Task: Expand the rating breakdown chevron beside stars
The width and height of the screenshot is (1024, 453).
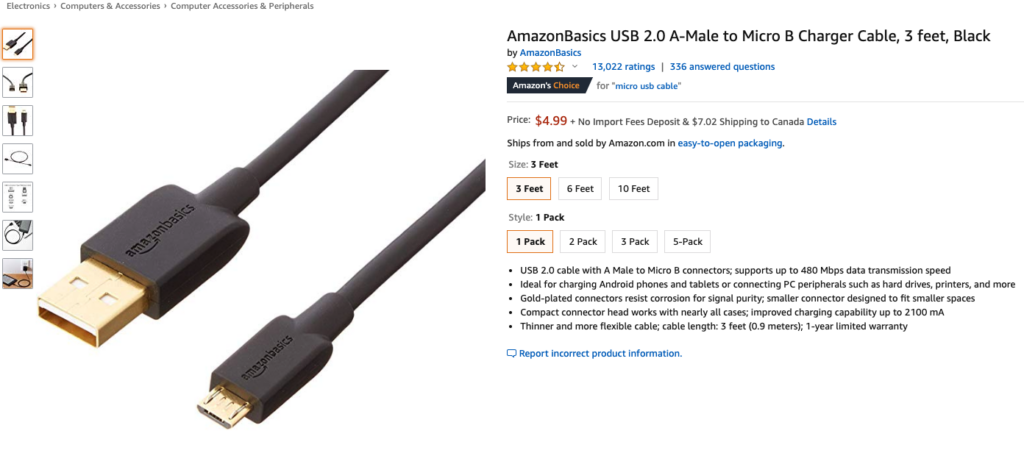Action: coord(574,67)
